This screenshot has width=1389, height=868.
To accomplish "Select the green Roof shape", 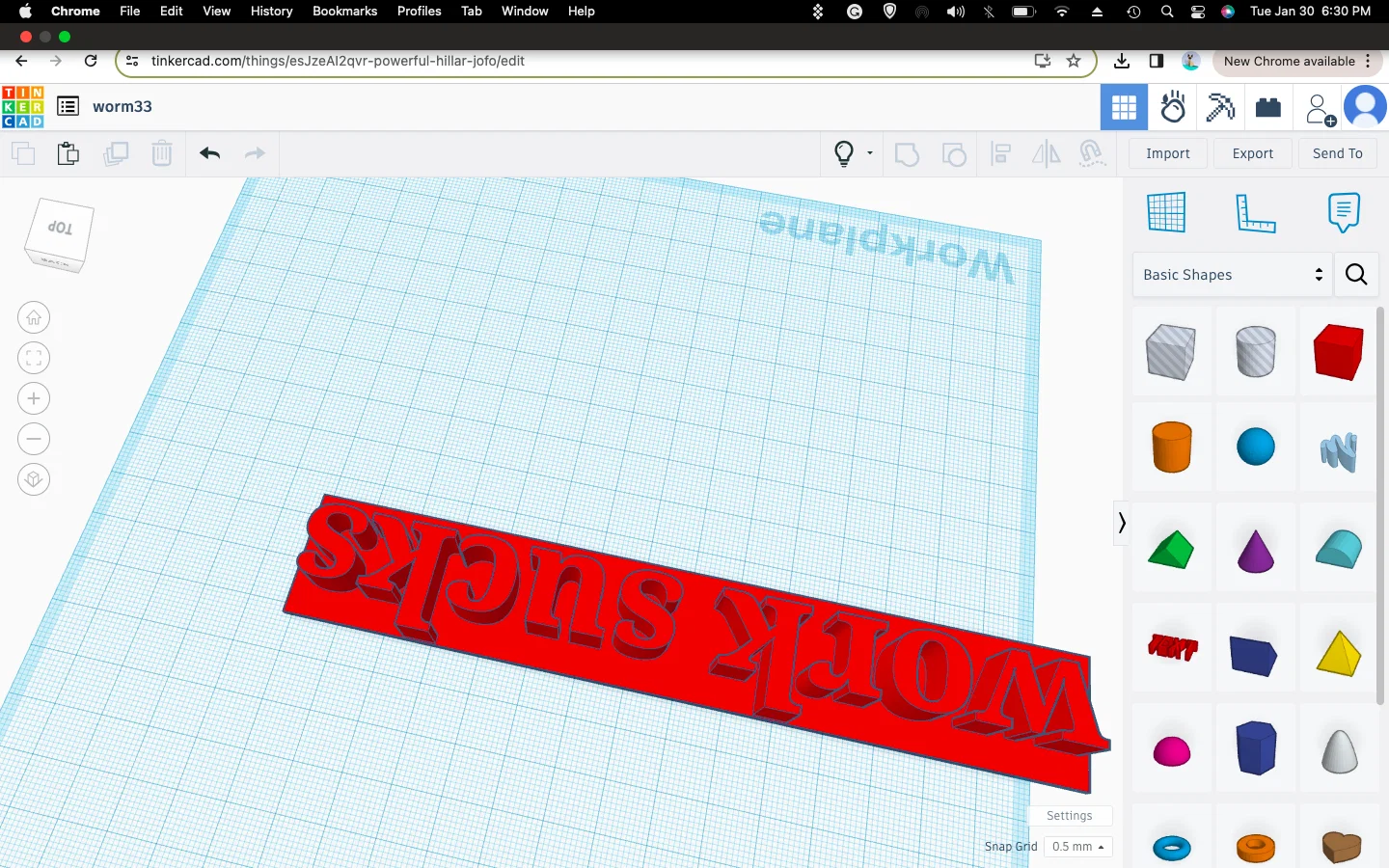I will click(x=1171, y=550).
